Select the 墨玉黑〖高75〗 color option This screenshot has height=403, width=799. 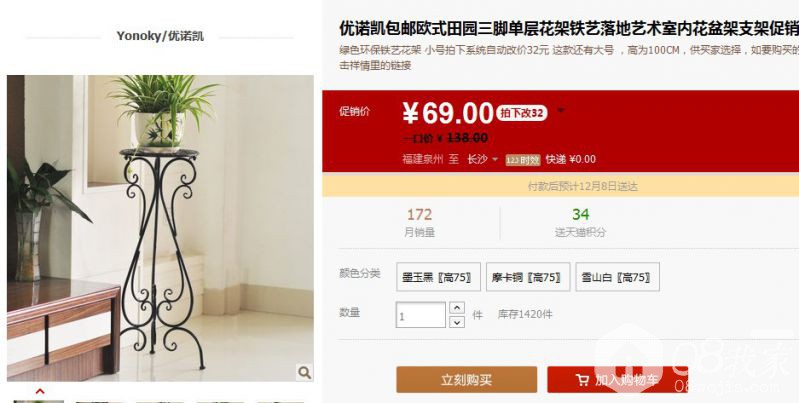[438, 277]
